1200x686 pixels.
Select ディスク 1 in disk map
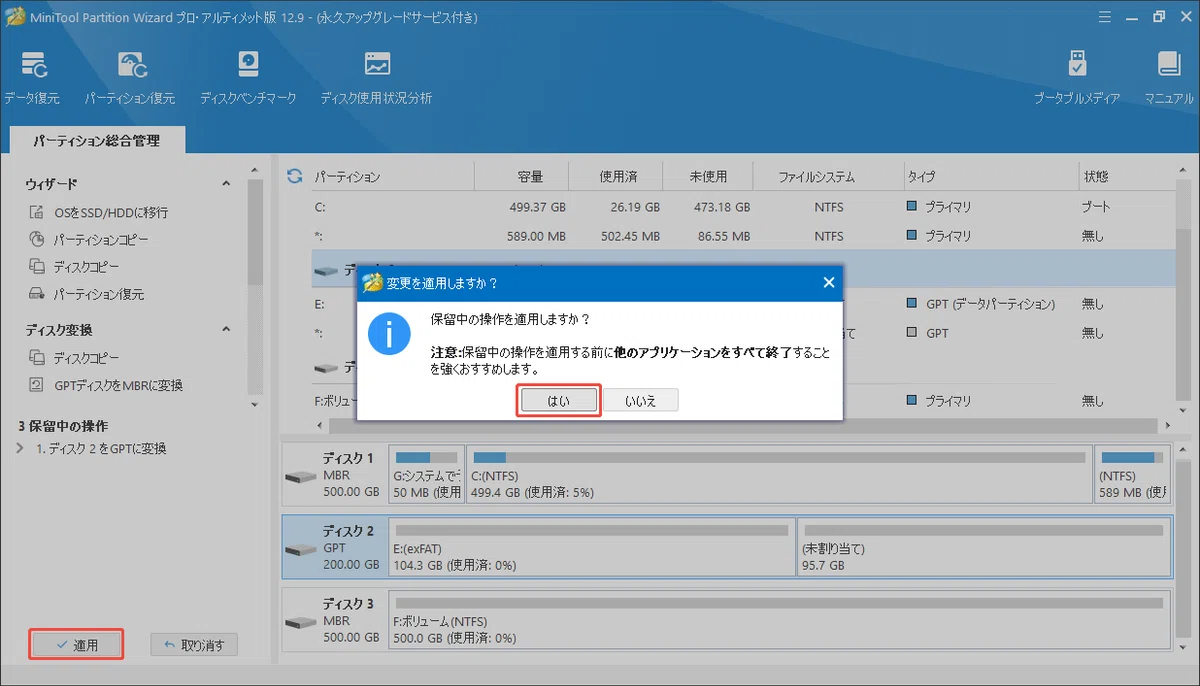click(x=334, y=475)
